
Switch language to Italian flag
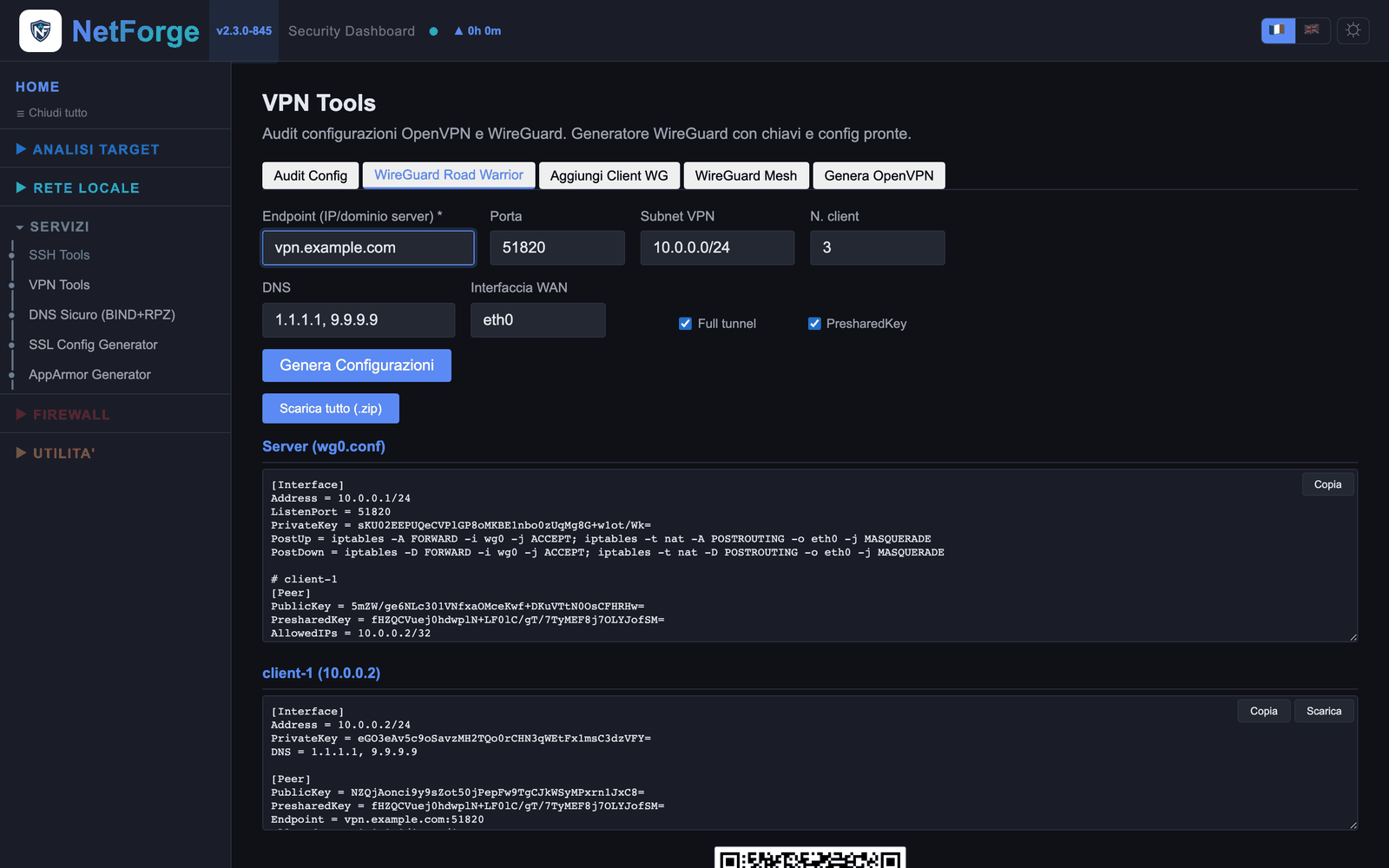click(1278, 30)
